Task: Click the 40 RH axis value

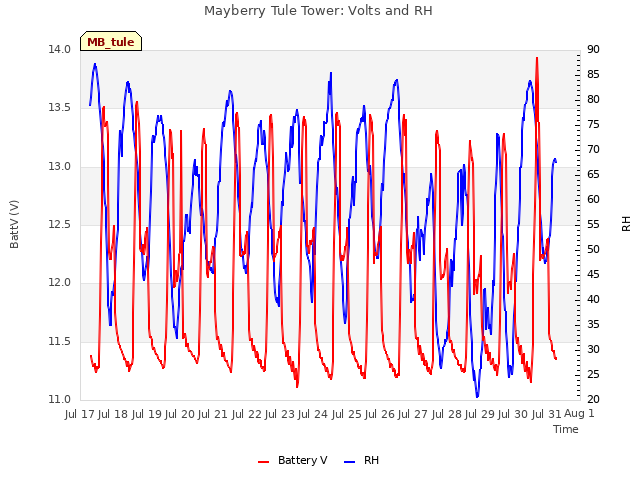Action: pos(593,300)
